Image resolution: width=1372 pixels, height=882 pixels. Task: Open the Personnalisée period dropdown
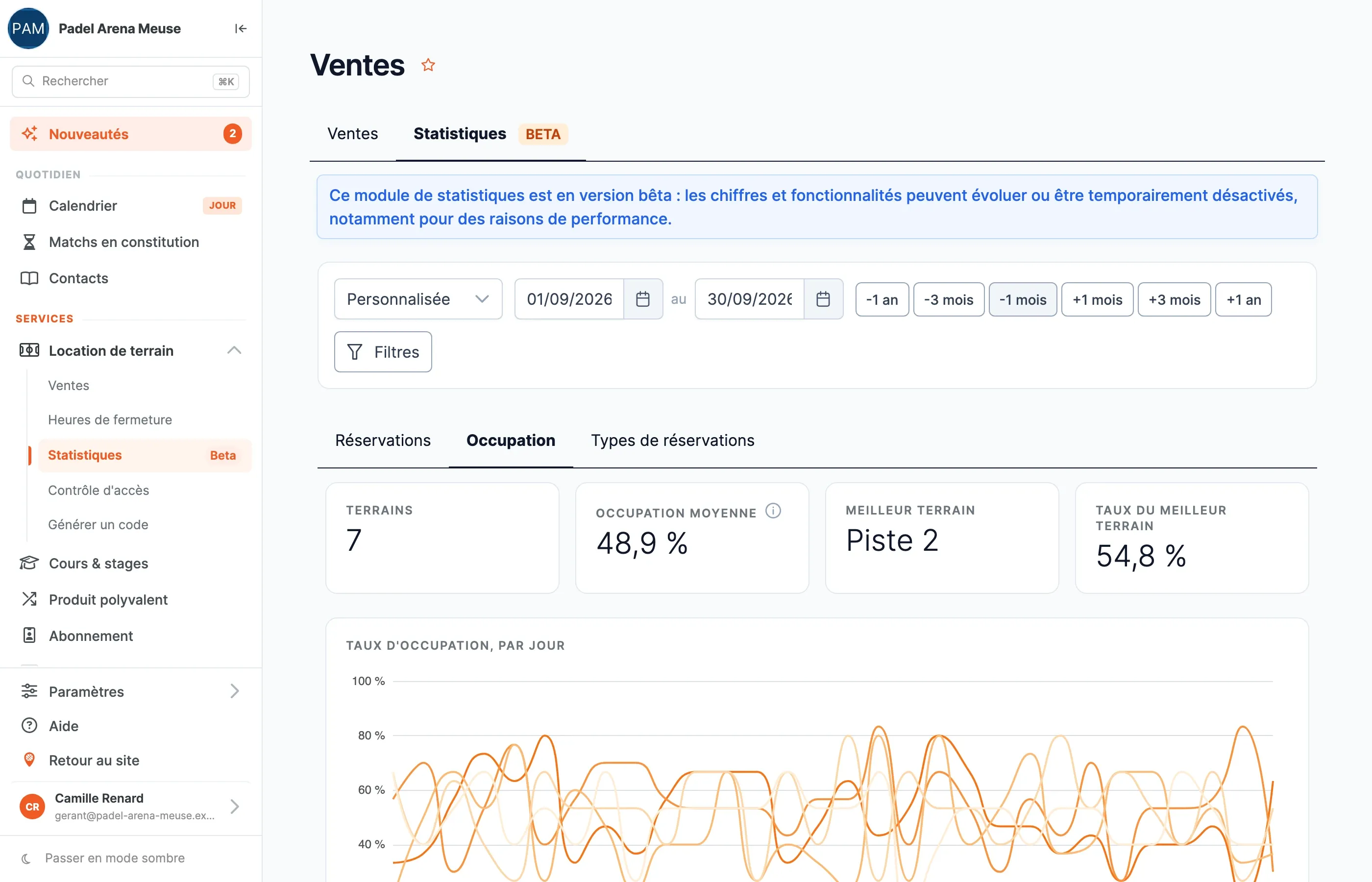(x=418, y=299)
